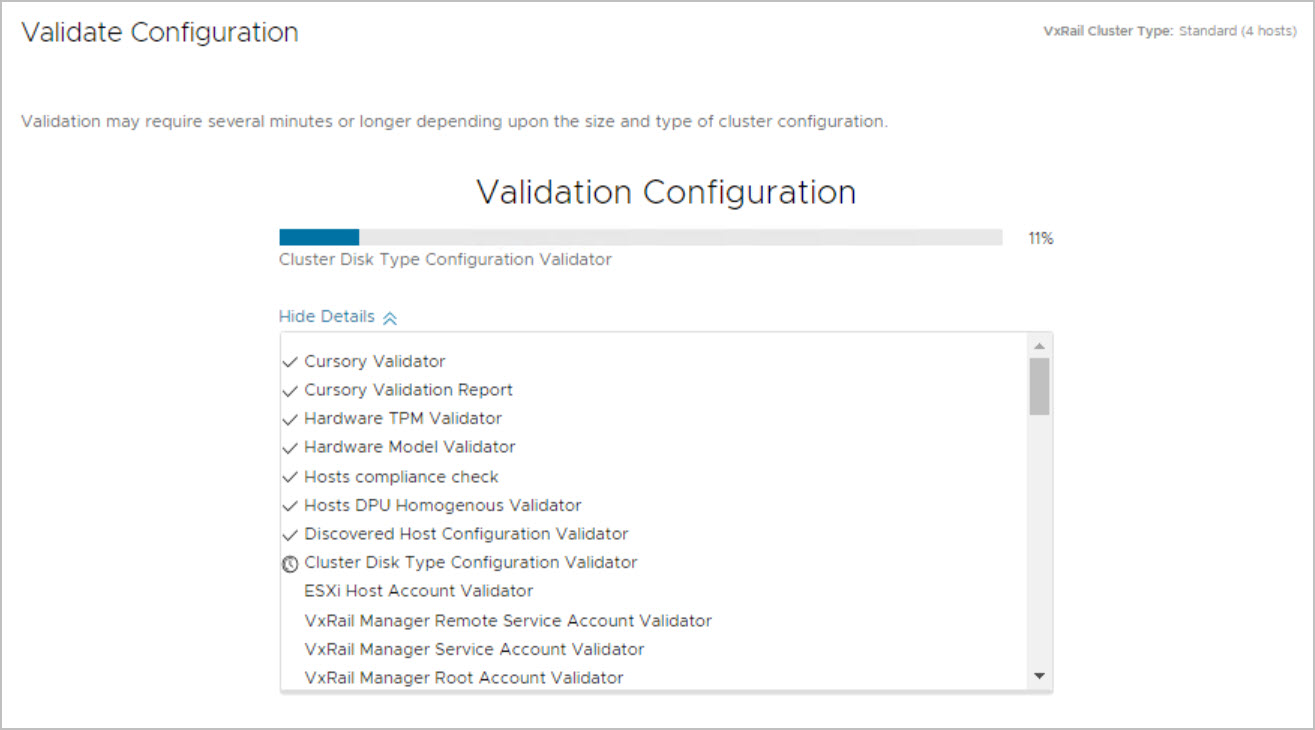Select VxRail Manager Remote Service Account Validator
The height and width of the screenshot is (730, 1315).
(x=508, y=620)
